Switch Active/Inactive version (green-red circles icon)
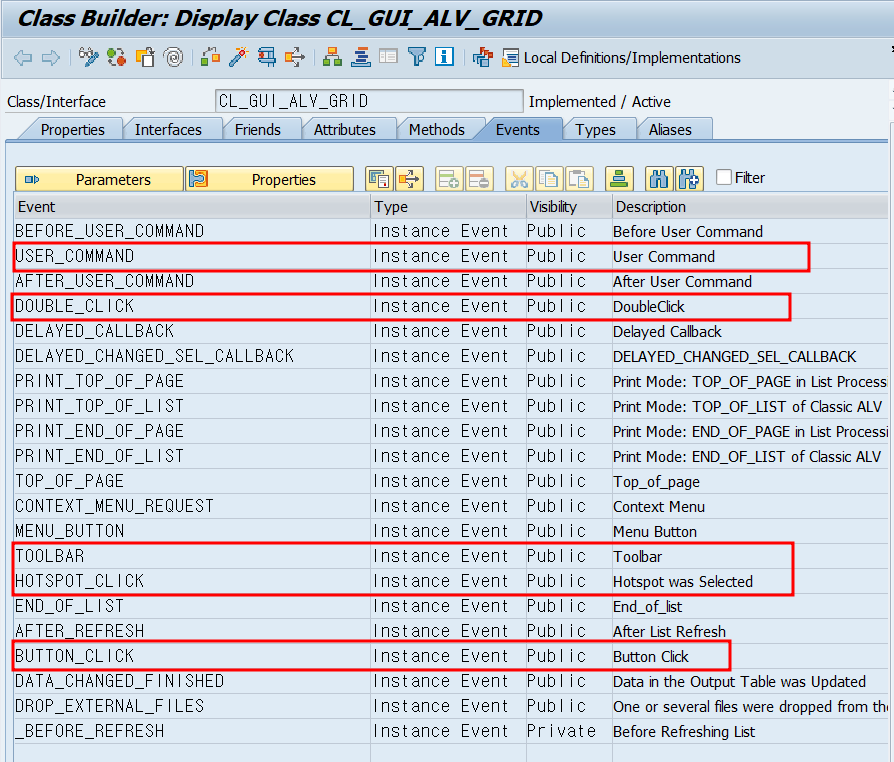 116,57
